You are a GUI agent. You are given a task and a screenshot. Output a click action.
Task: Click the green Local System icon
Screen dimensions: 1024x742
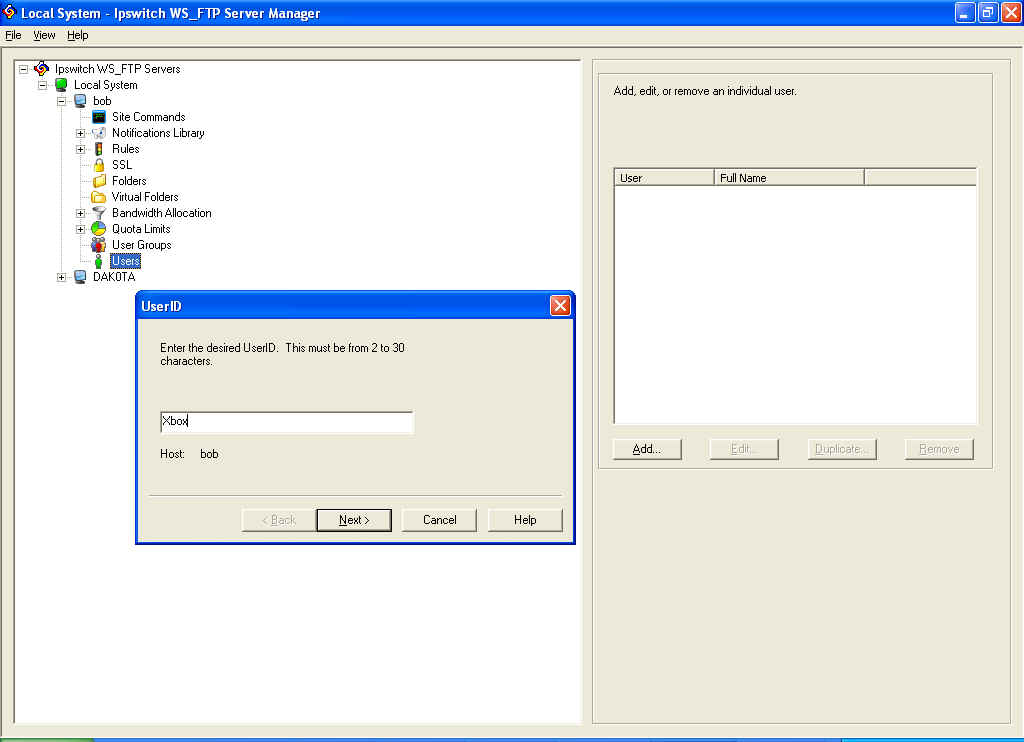[61, 84]
